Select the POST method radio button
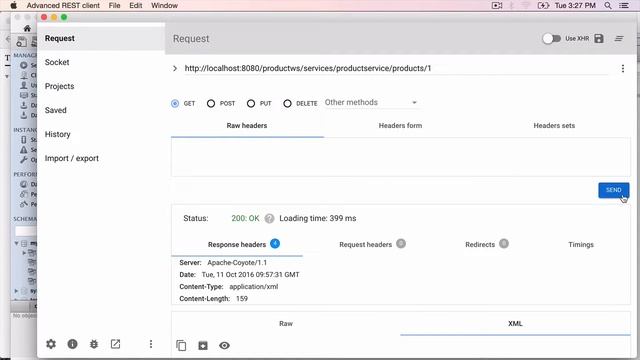Image resolution: width=640 pixels, height=360 pixels. pyautogui.click(x=211, y=103)
